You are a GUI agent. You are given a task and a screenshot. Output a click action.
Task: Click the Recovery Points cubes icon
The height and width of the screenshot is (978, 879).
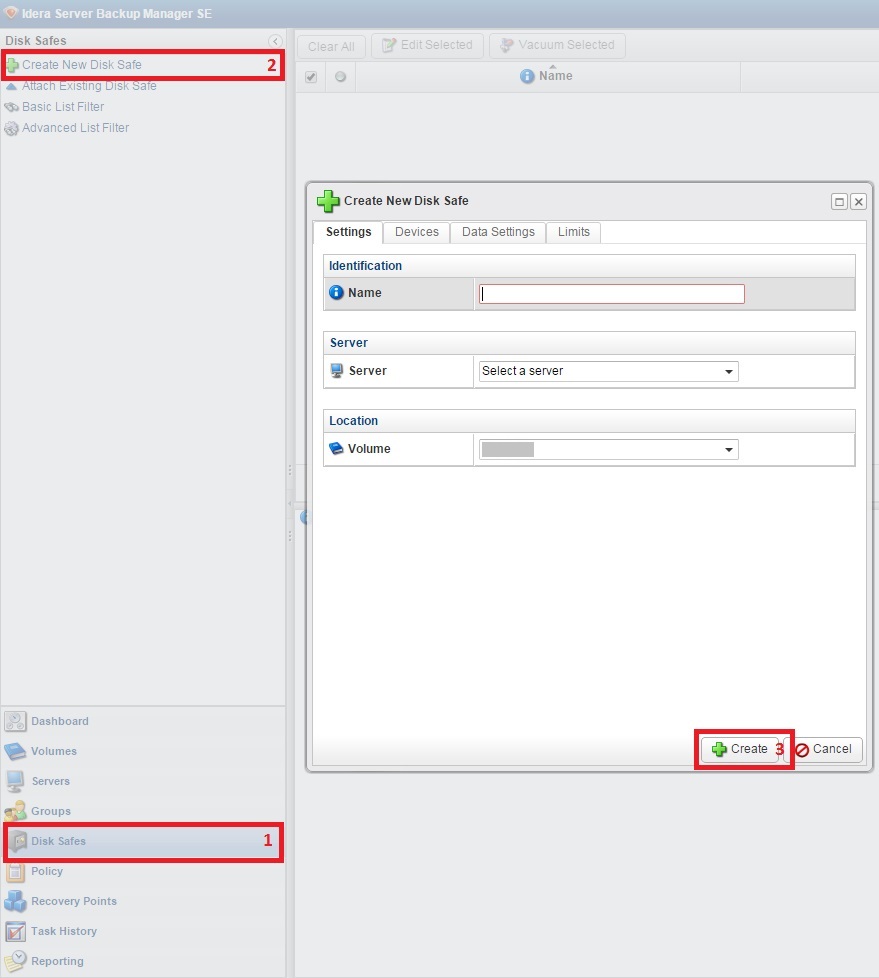click(x=15, y=901)
